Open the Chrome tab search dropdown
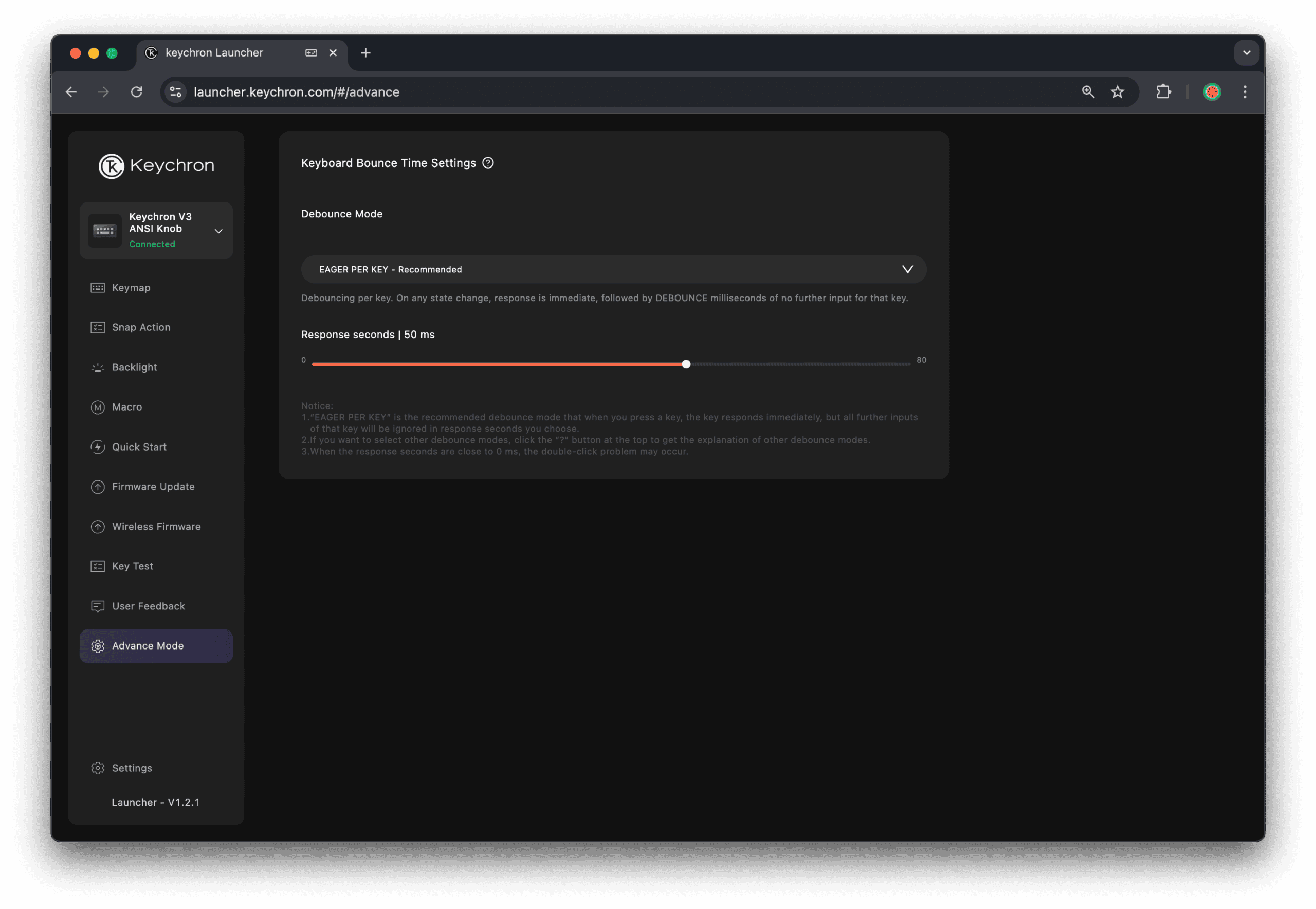 1246,53
